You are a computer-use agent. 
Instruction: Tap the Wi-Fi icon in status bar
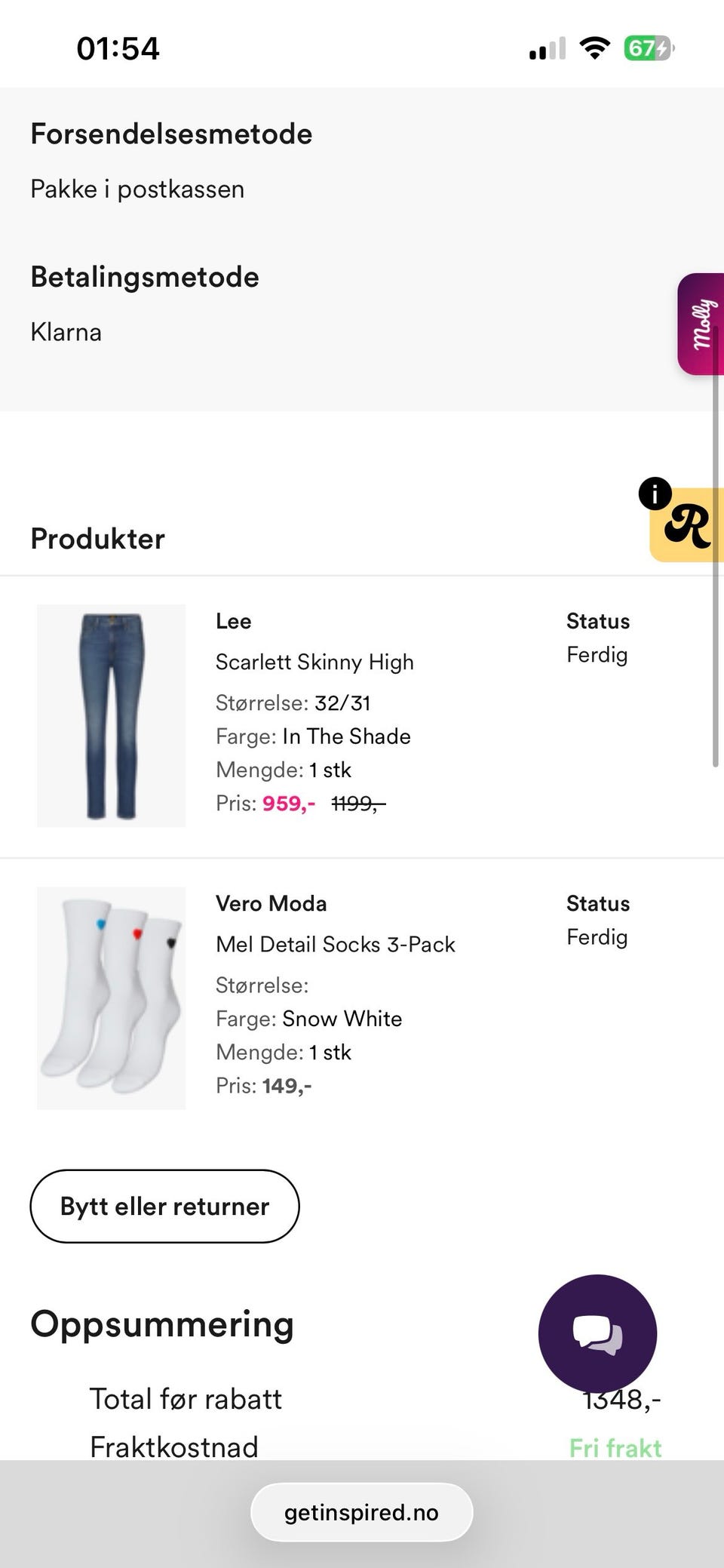(x=594, y=49)
